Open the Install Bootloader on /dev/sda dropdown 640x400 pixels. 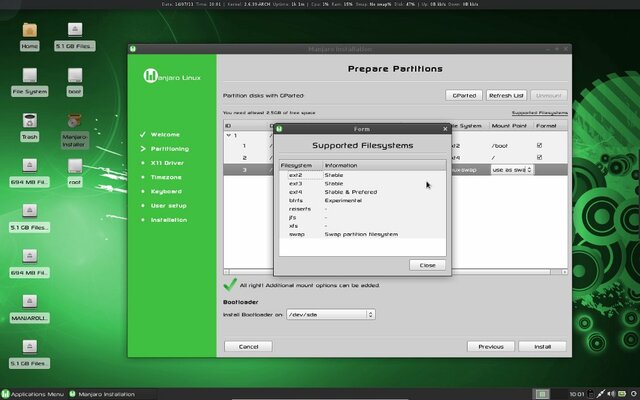click(331, 314)
